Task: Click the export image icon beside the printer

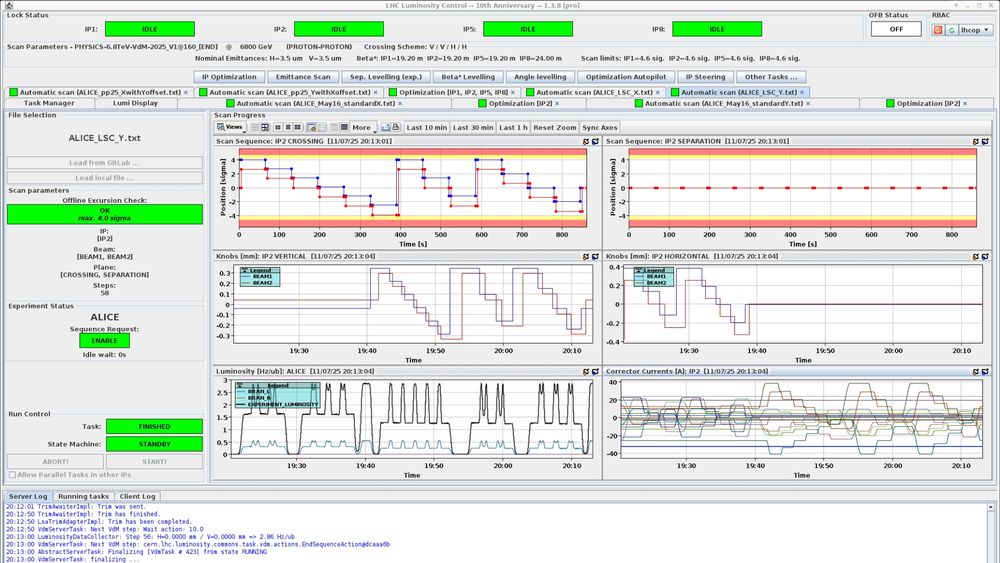Action: click(385, 128)
